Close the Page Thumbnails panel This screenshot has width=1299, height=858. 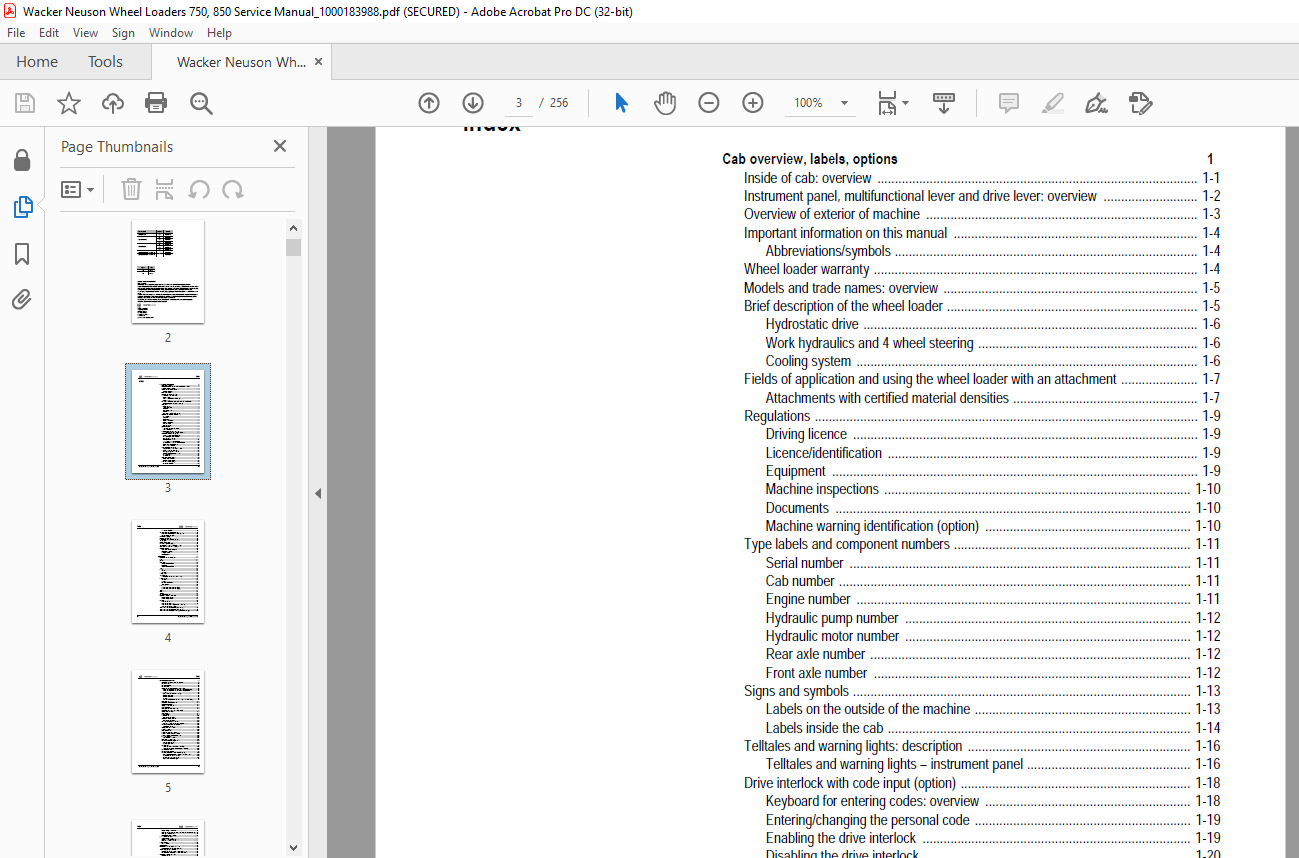point(280,146)
